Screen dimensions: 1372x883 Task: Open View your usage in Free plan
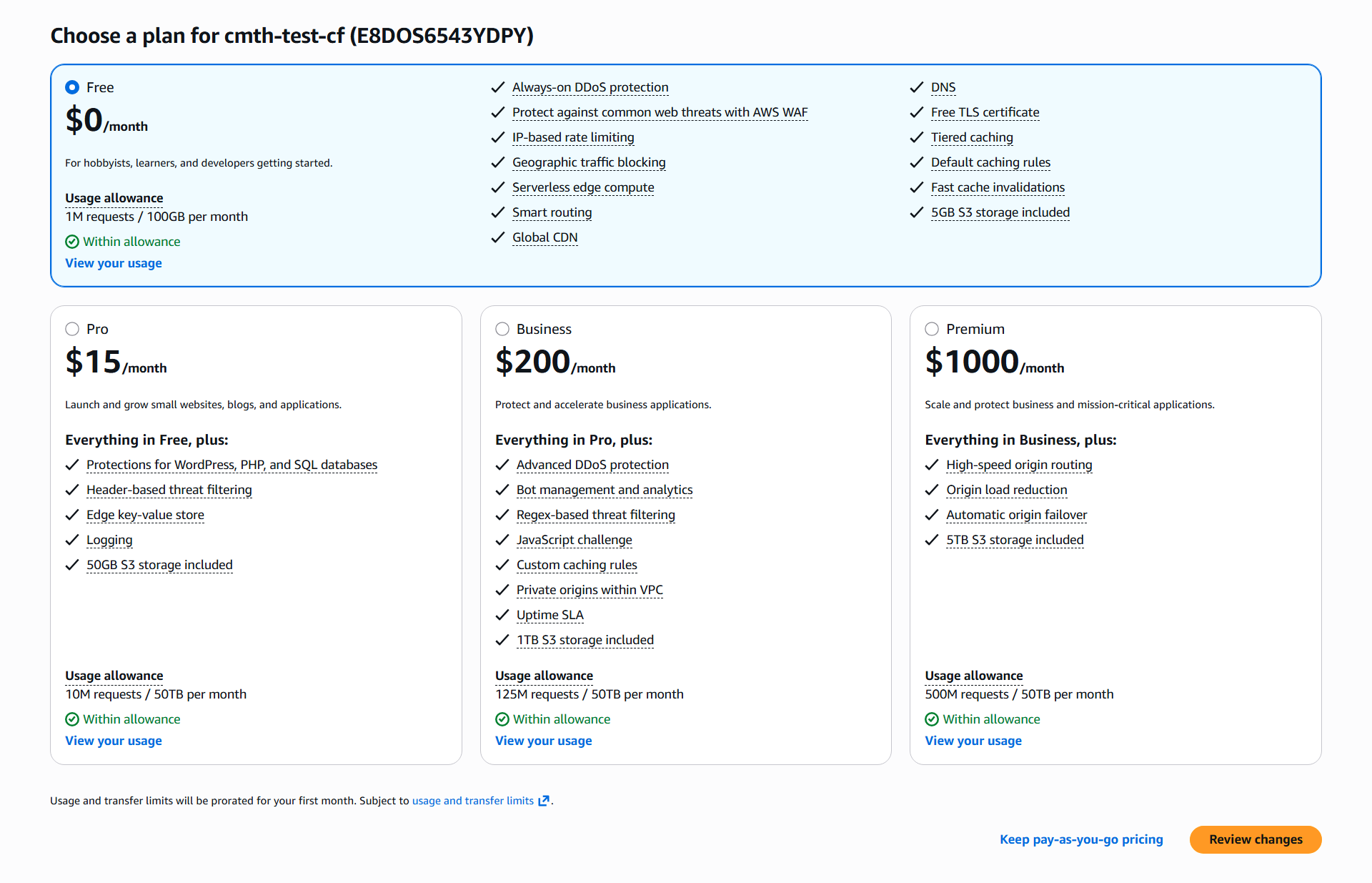coord(114,263)
